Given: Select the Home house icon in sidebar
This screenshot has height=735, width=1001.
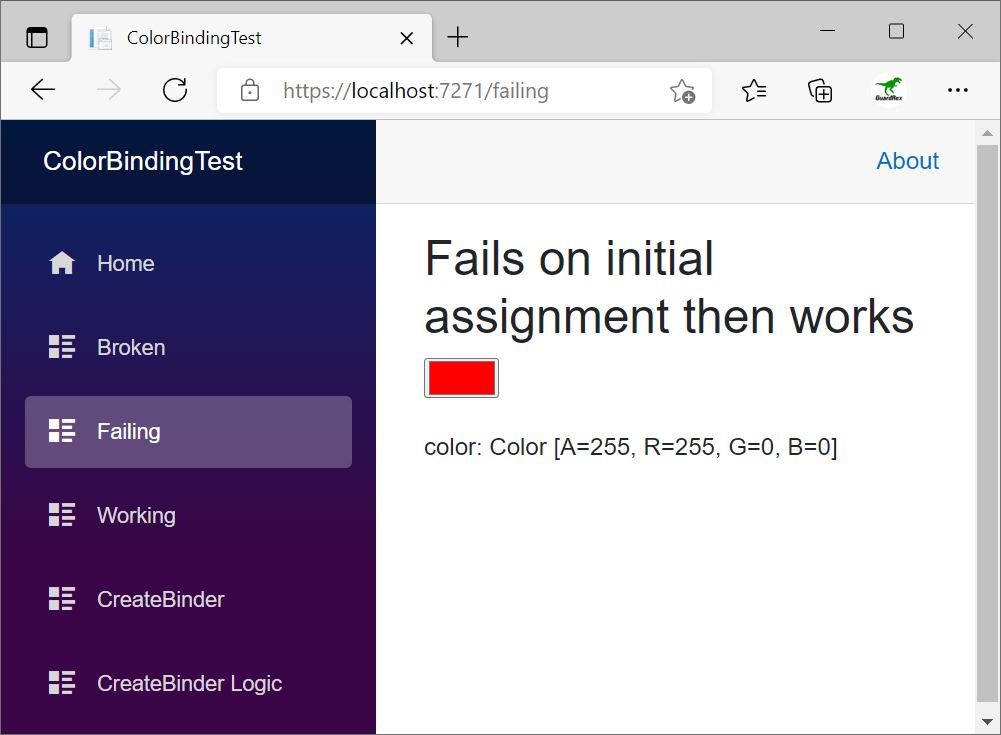Looking at the screenshot, I should (x=61, y=262).
